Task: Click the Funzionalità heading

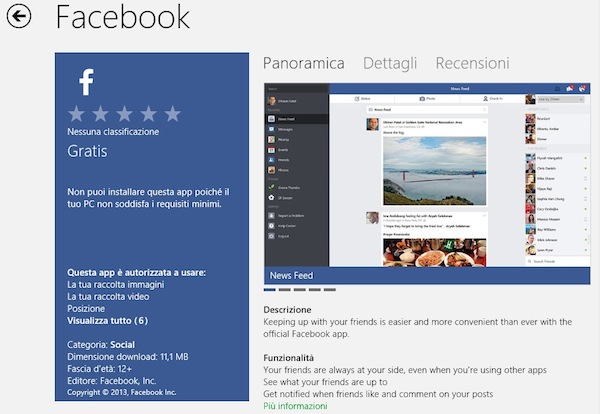Action: (x=289, y=358)
